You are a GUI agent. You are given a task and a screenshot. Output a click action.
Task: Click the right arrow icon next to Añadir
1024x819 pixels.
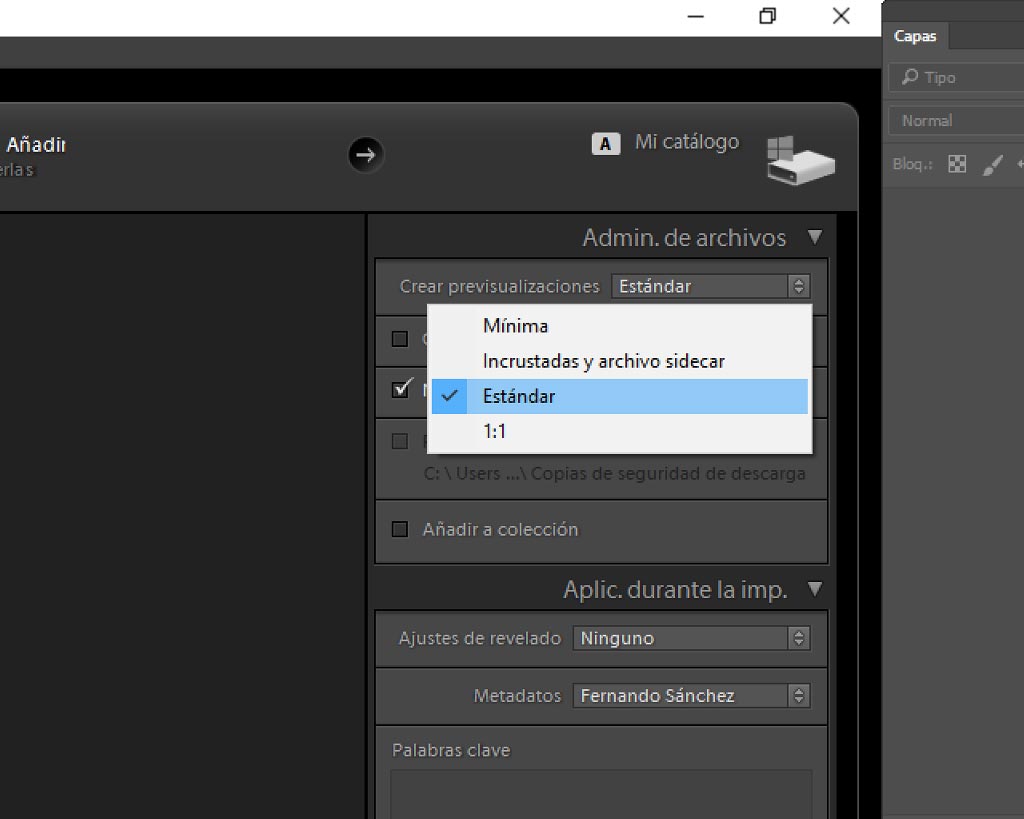point(366,155)
